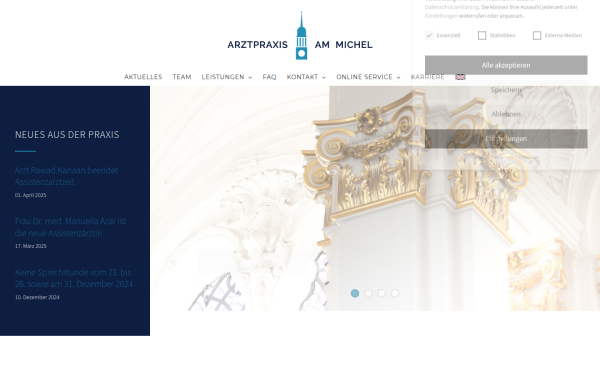Click the Ablehnen button
Image resolution: width=600 pixels, height=375 pixels.
[x=506, y=114]
